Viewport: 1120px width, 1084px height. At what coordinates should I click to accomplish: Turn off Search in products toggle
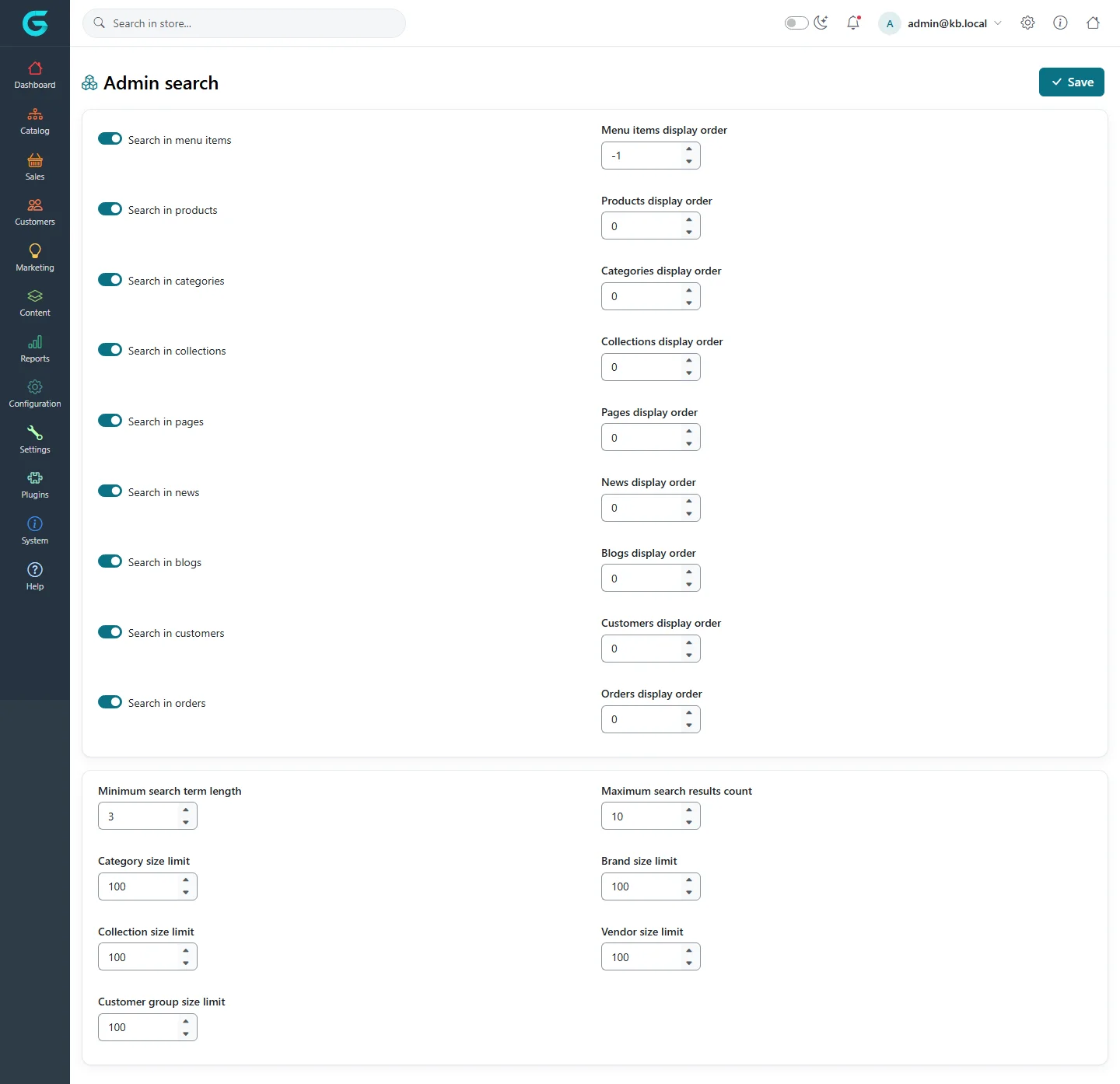point(110,209)
